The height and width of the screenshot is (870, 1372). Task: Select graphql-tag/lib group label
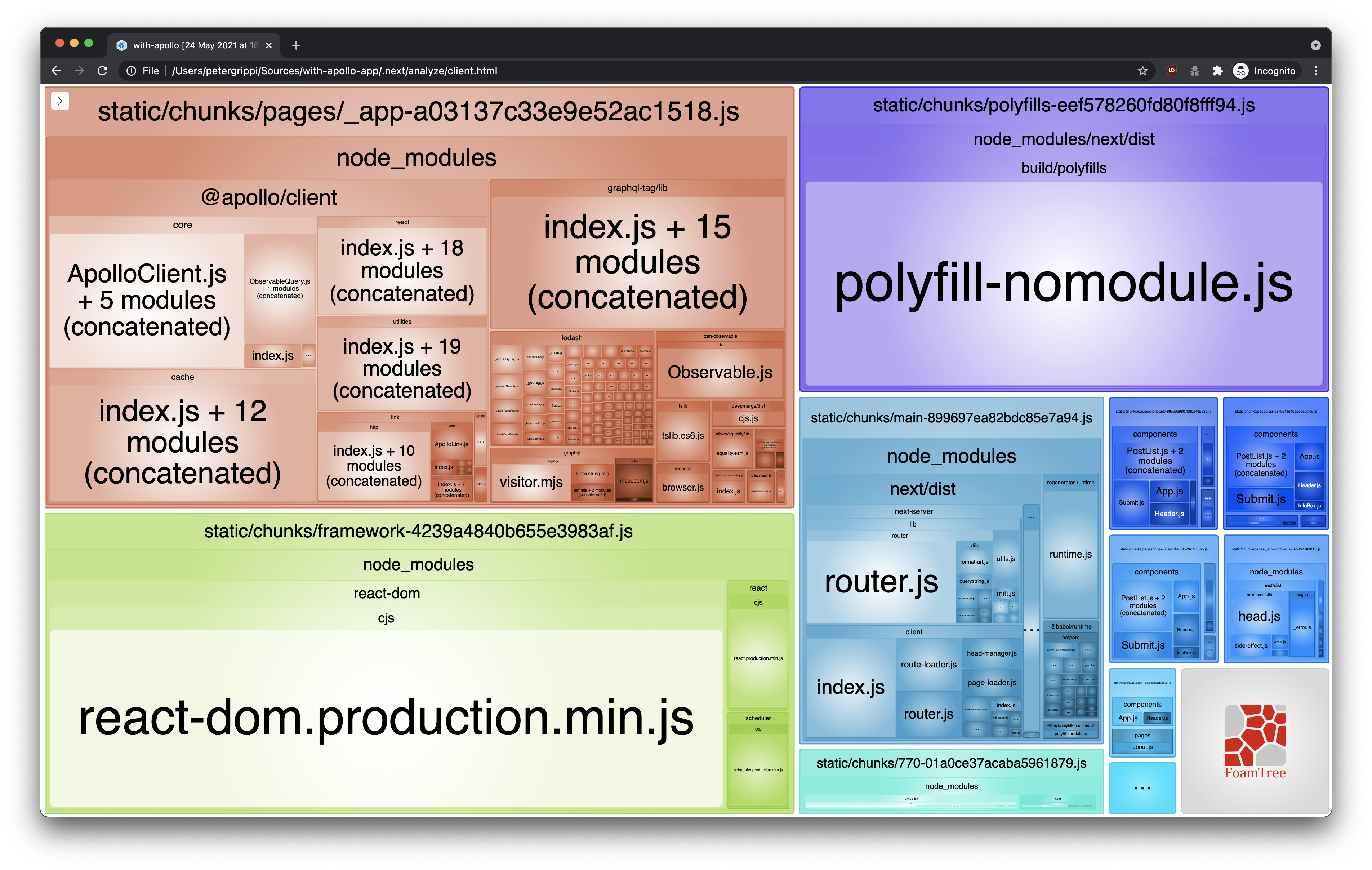637,188
